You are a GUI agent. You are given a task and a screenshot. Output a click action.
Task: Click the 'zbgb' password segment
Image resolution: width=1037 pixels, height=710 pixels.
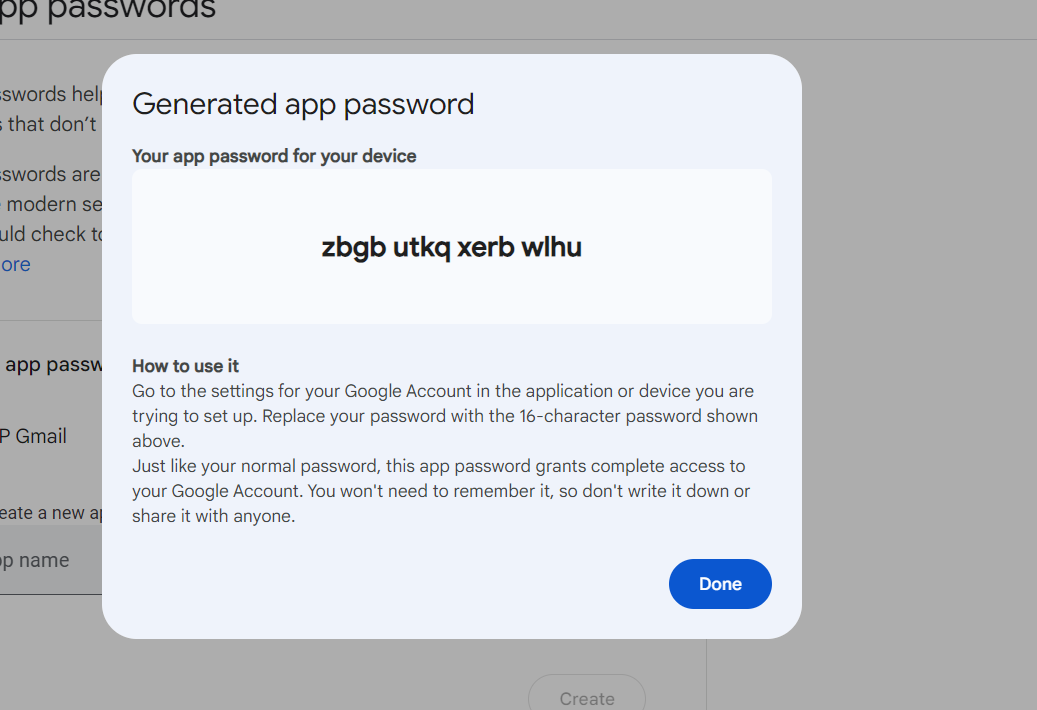[x=353, y=247]
